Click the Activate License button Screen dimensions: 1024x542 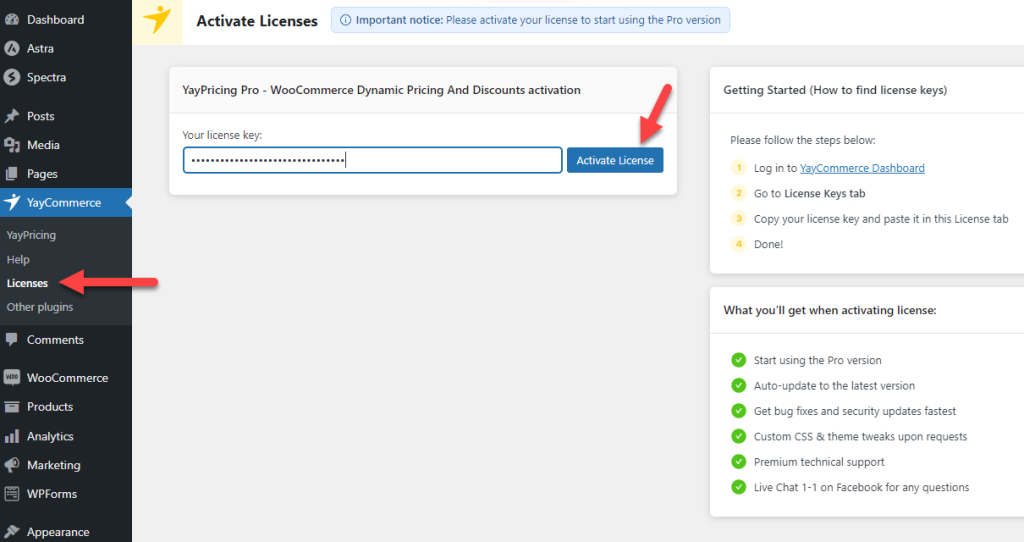pyautogui.click(x=615, y=160)
